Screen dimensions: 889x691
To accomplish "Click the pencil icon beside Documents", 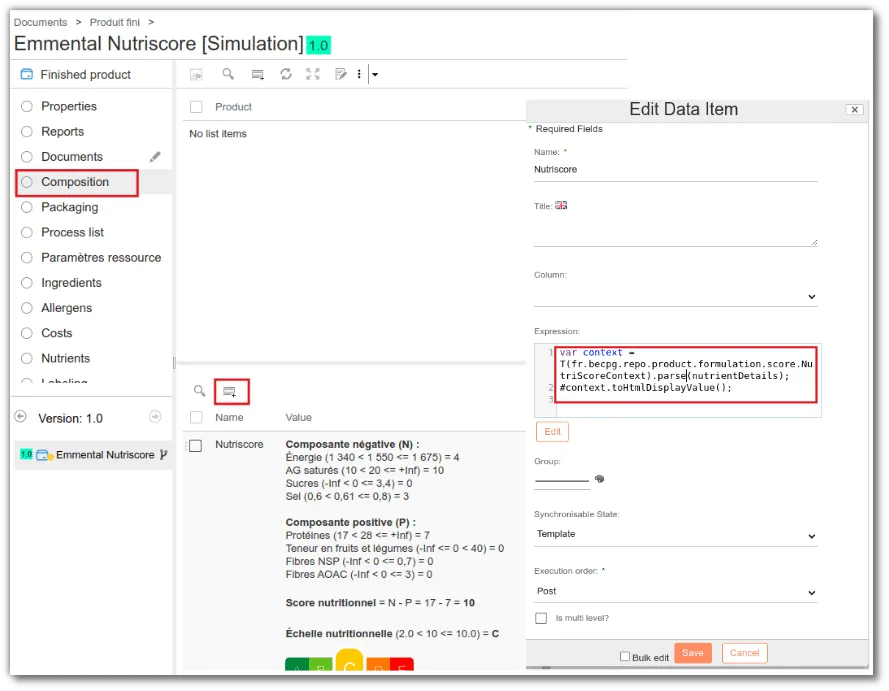I will click(155, 157).
